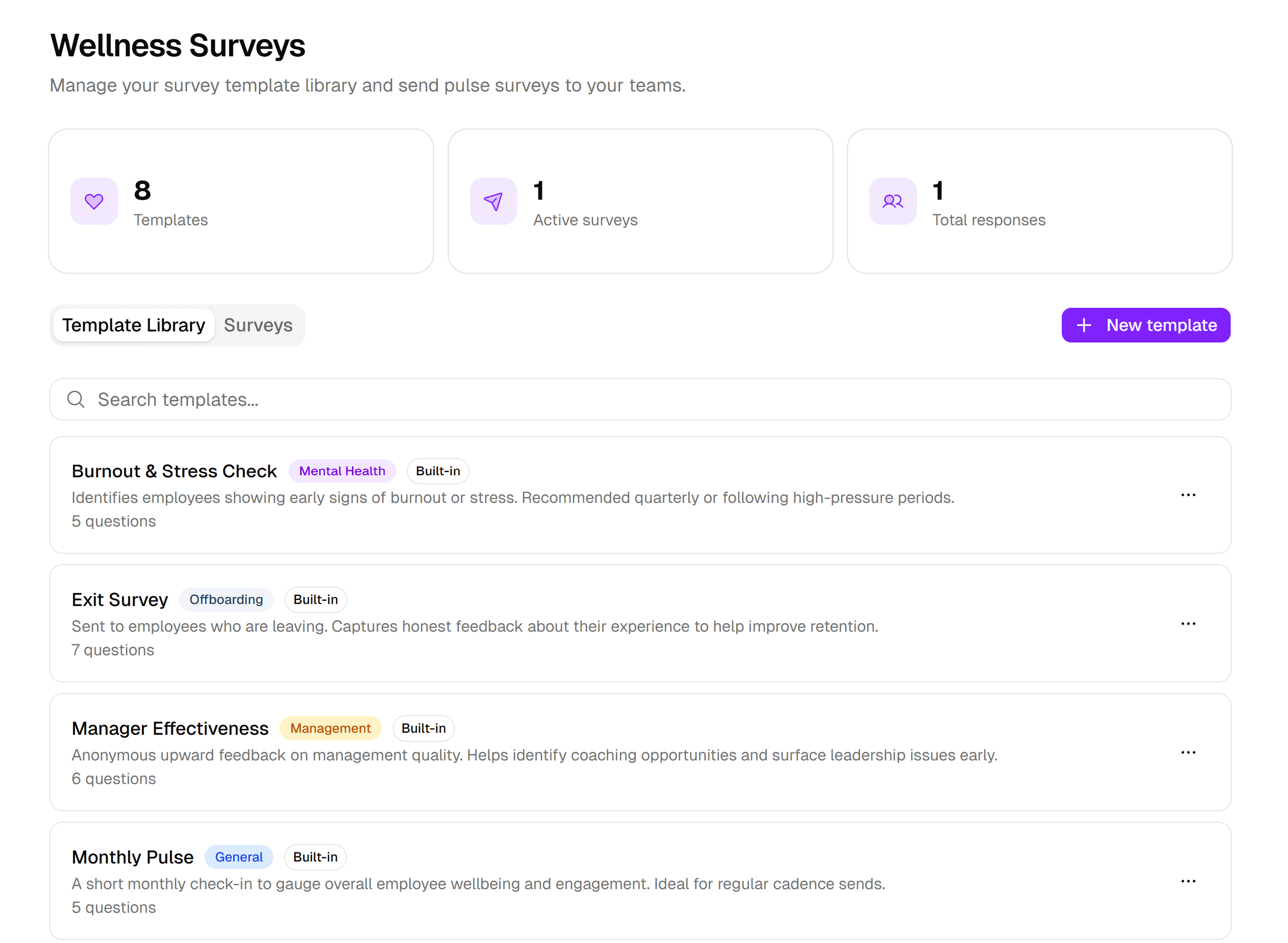
Task: Select the Template Library tab
Action: pyautogui.click(x=134, y=325)
